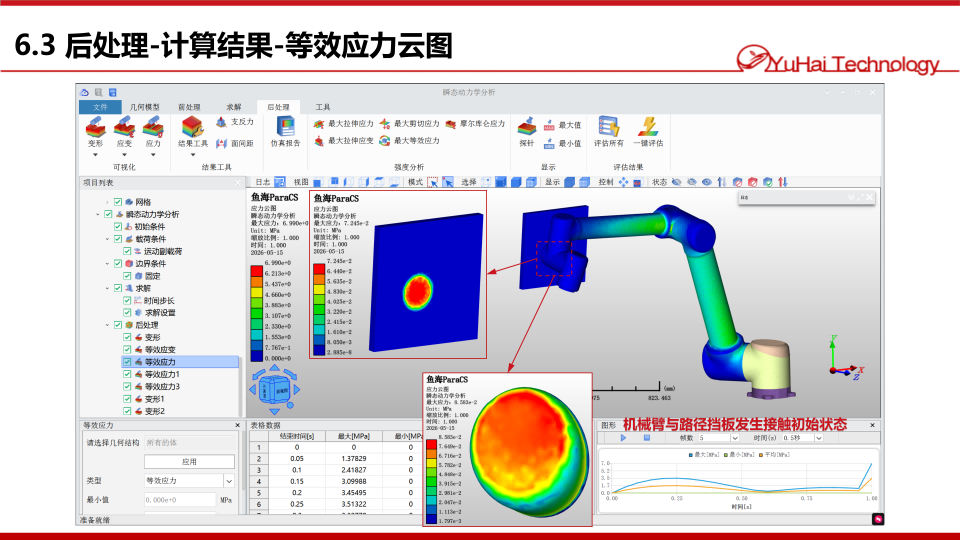
Task: Run 评估所有 evaluate all
Action: 609,132
